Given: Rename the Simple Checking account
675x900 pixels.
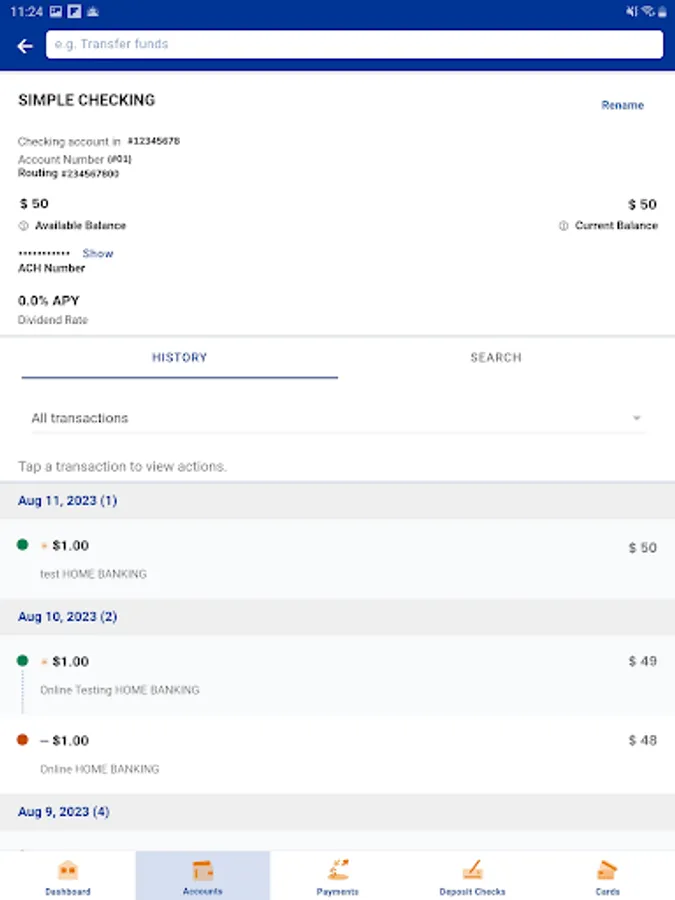Looking at the screenshot, I should (622, 105).
